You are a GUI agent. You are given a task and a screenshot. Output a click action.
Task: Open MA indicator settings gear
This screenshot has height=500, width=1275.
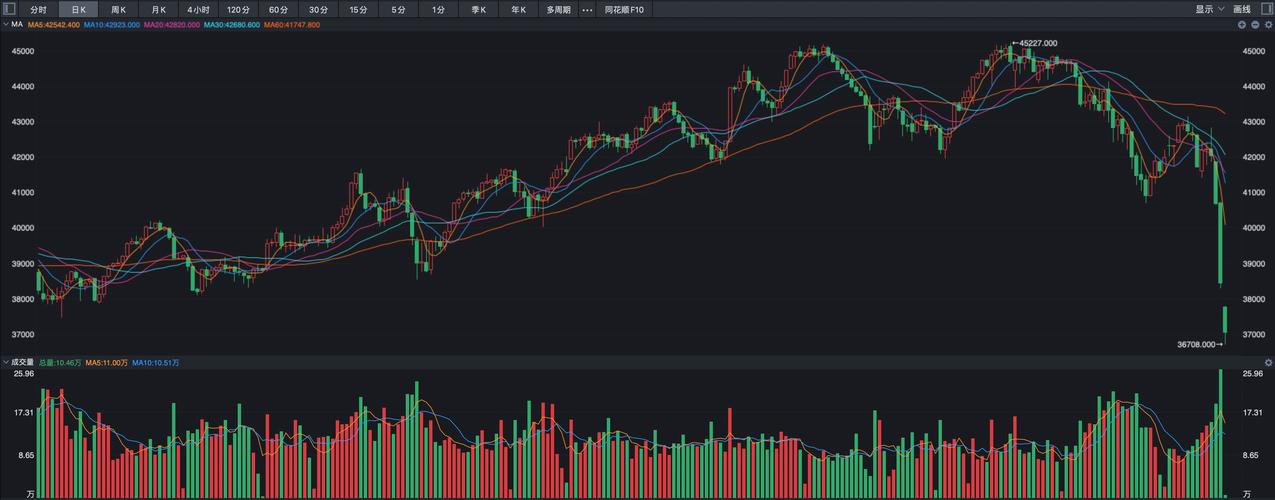point(1267,24)
